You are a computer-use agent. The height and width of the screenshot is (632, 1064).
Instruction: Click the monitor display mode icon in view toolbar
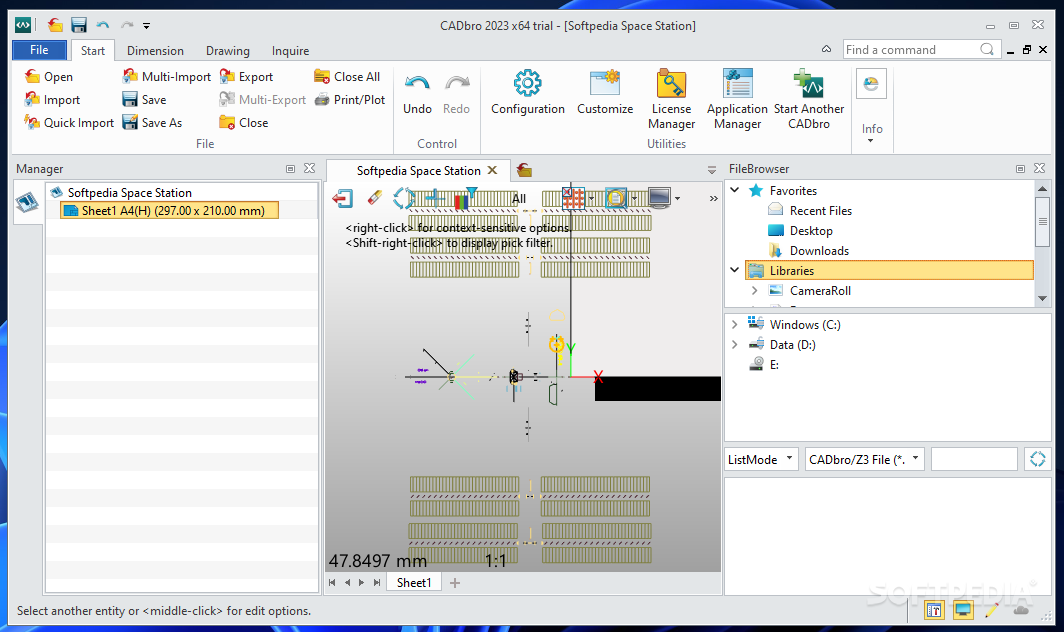tap(660, 198)
